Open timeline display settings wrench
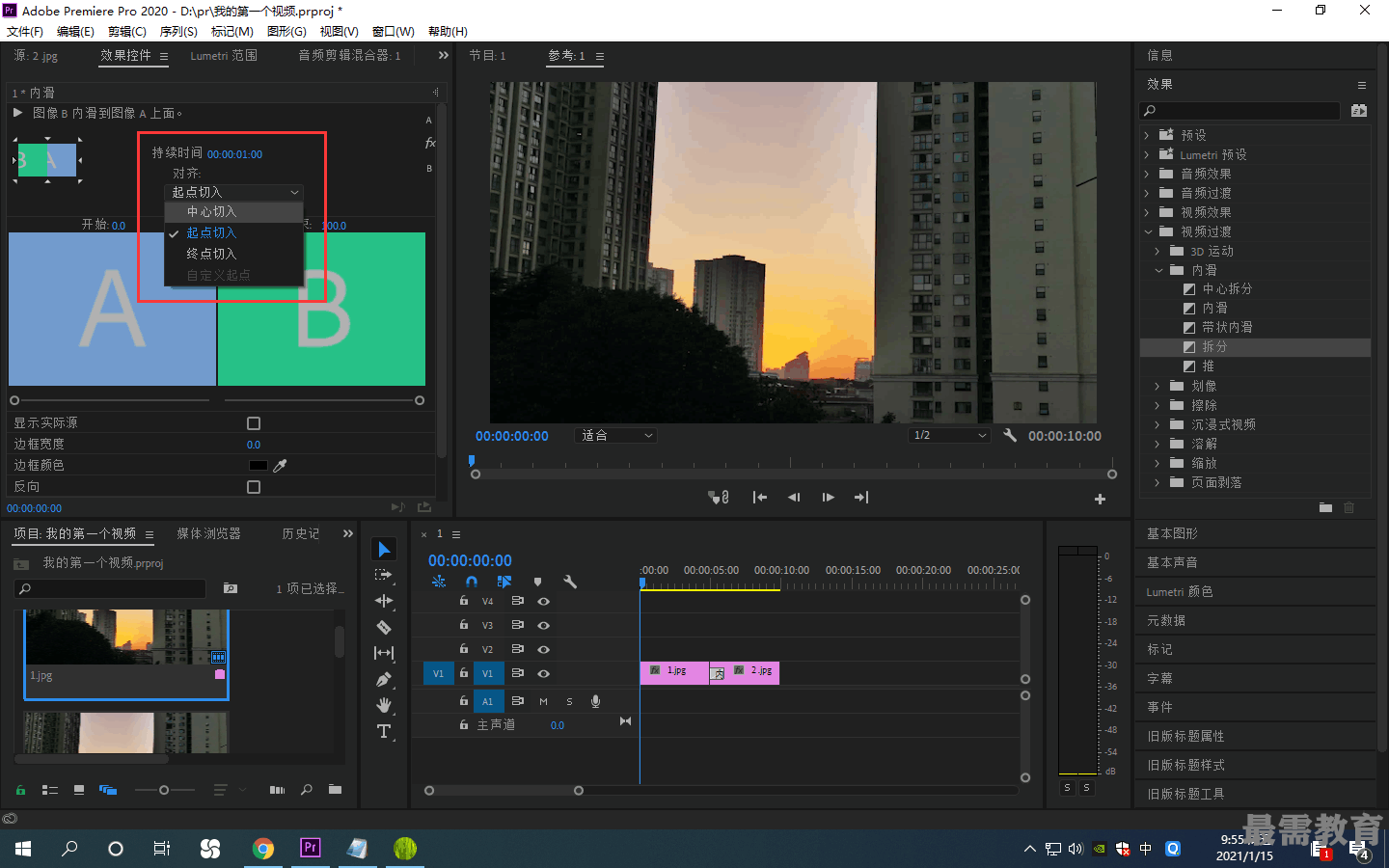This screenshot has height=868, width=1389. (570, 582)
